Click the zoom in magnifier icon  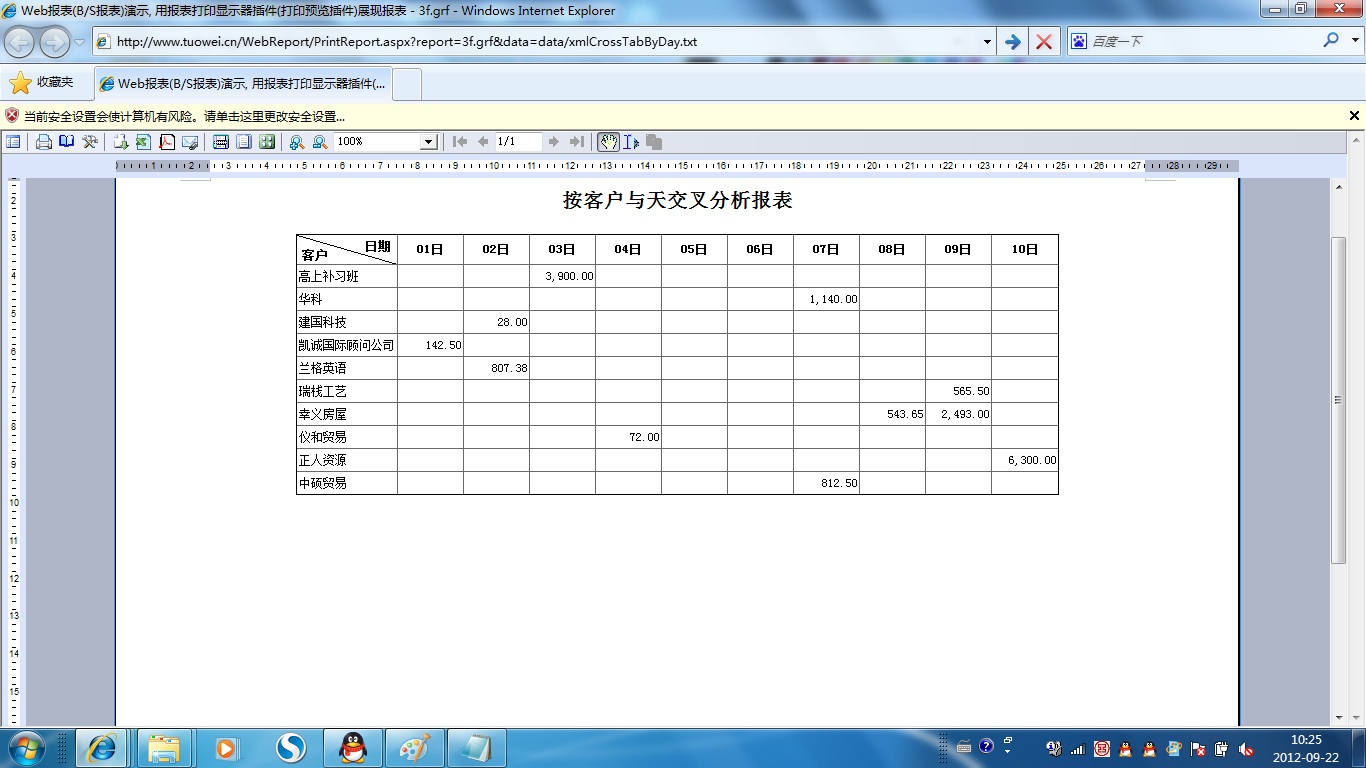[x=297, y=142]
